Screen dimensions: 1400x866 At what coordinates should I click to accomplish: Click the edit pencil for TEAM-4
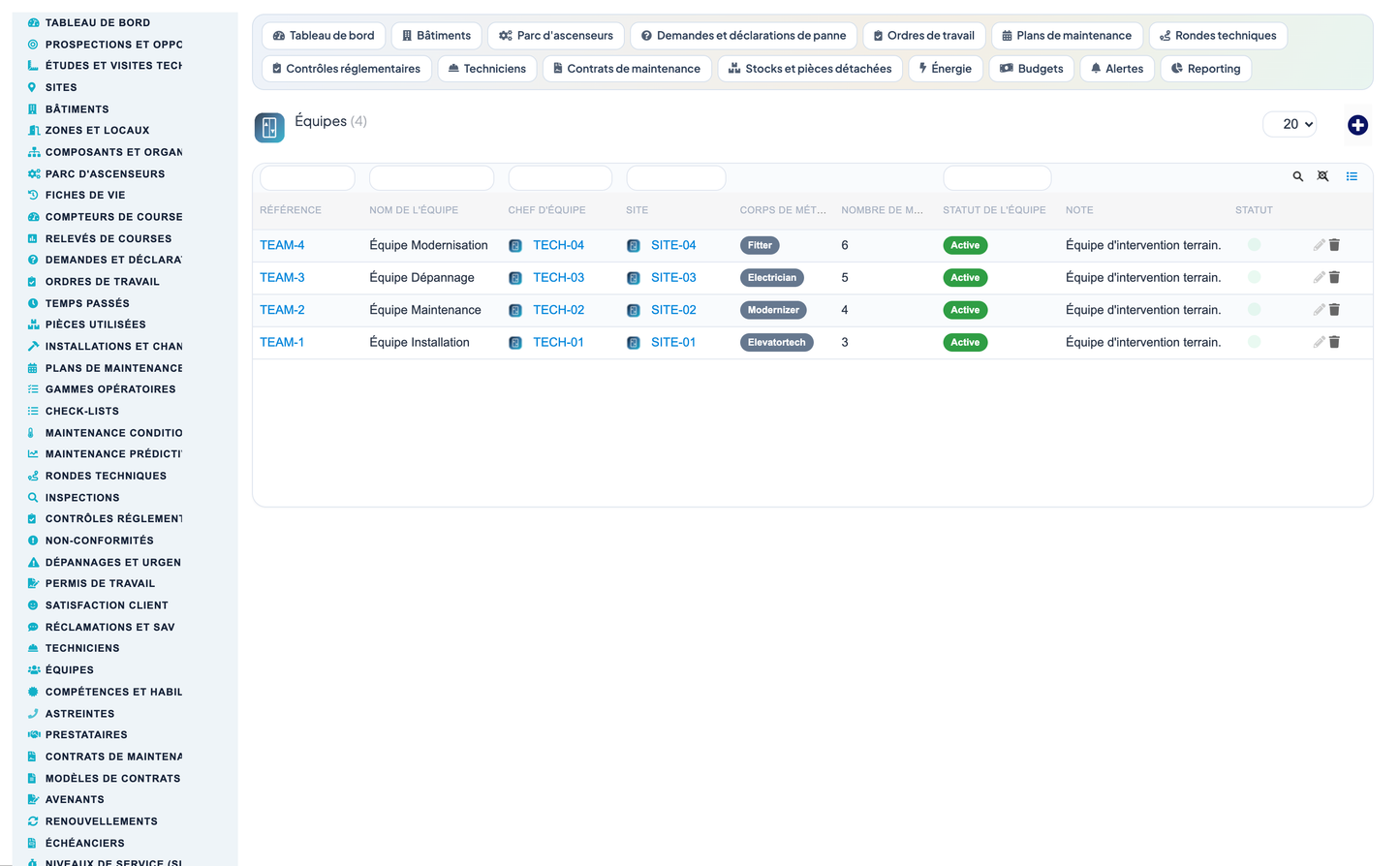coord(1319,245)
